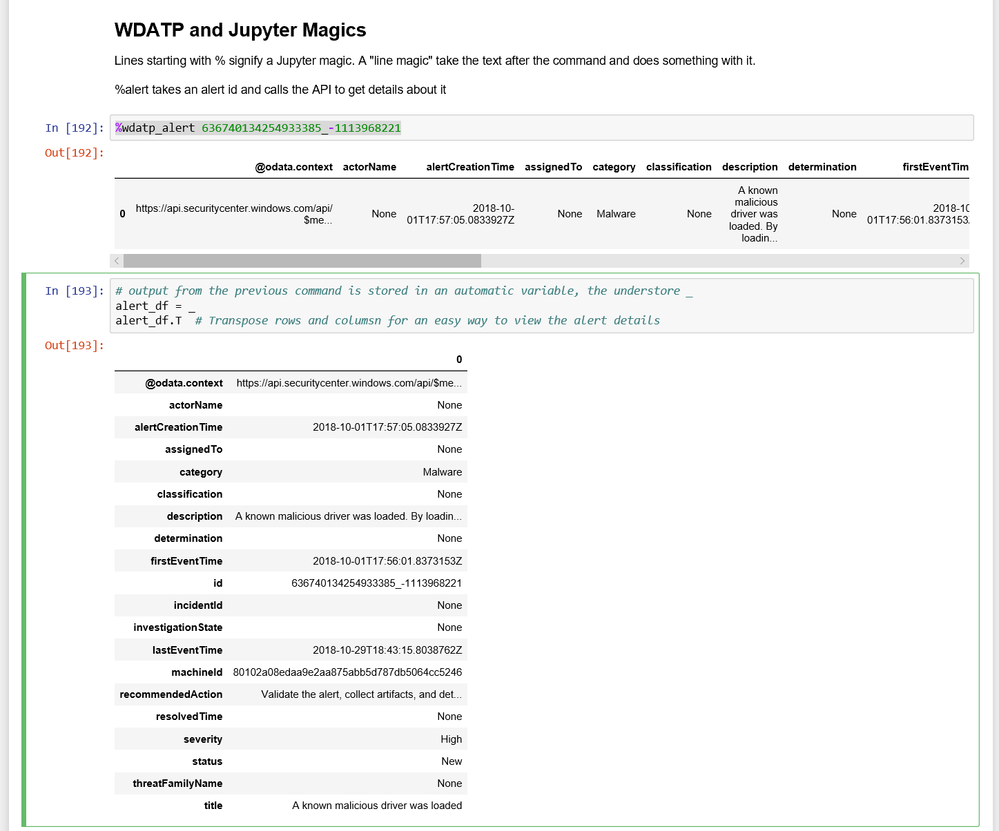Viewport: 999px width, 831px height.
Task: Click the WDATP and Jupyter Magics heading
Action: 240,30
